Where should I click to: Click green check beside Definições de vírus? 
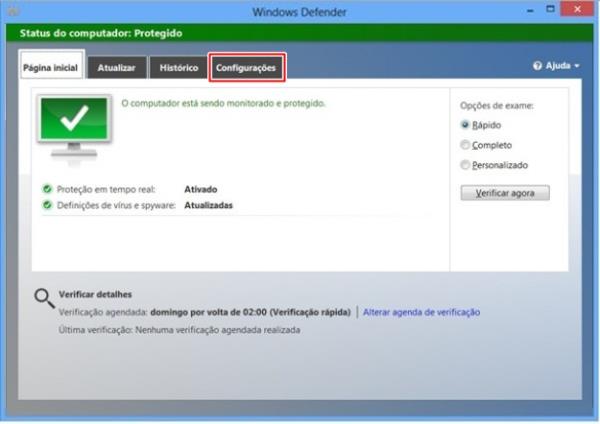[47, 205]
